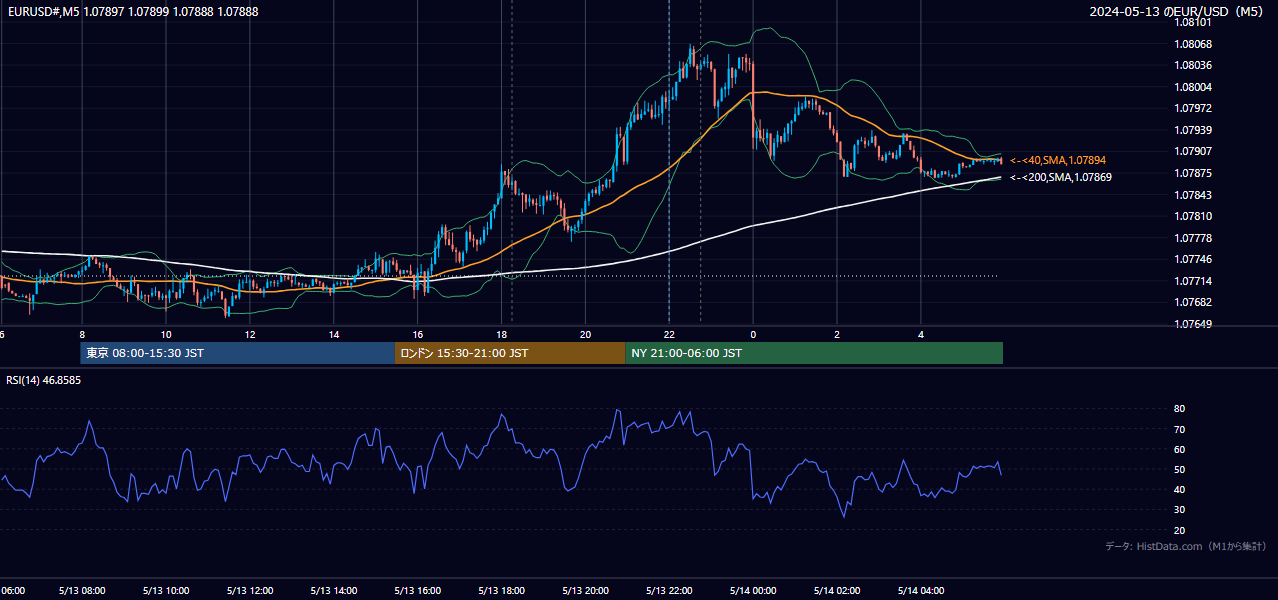Click the 5/13 10:00 bottom date label
1278x600 pixels.
(x=166, y=591)
